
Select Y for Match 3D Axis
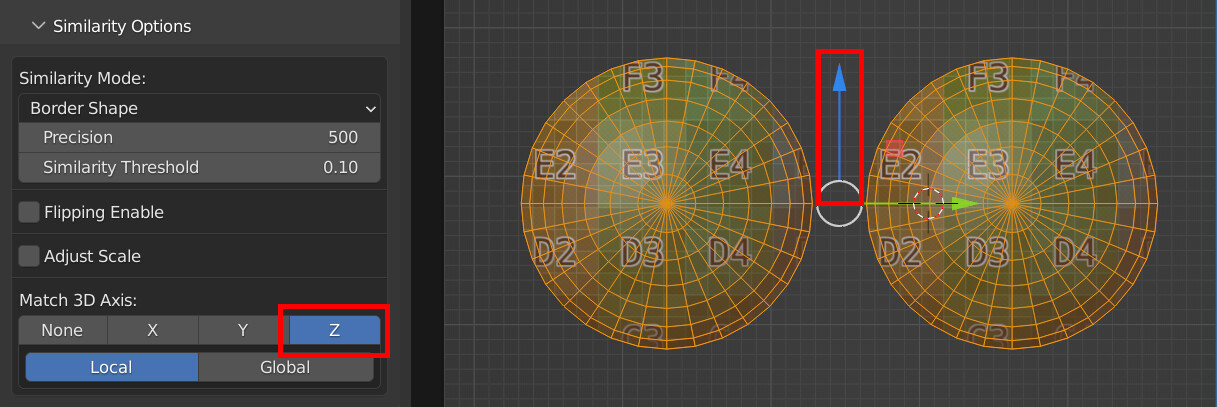243,330
